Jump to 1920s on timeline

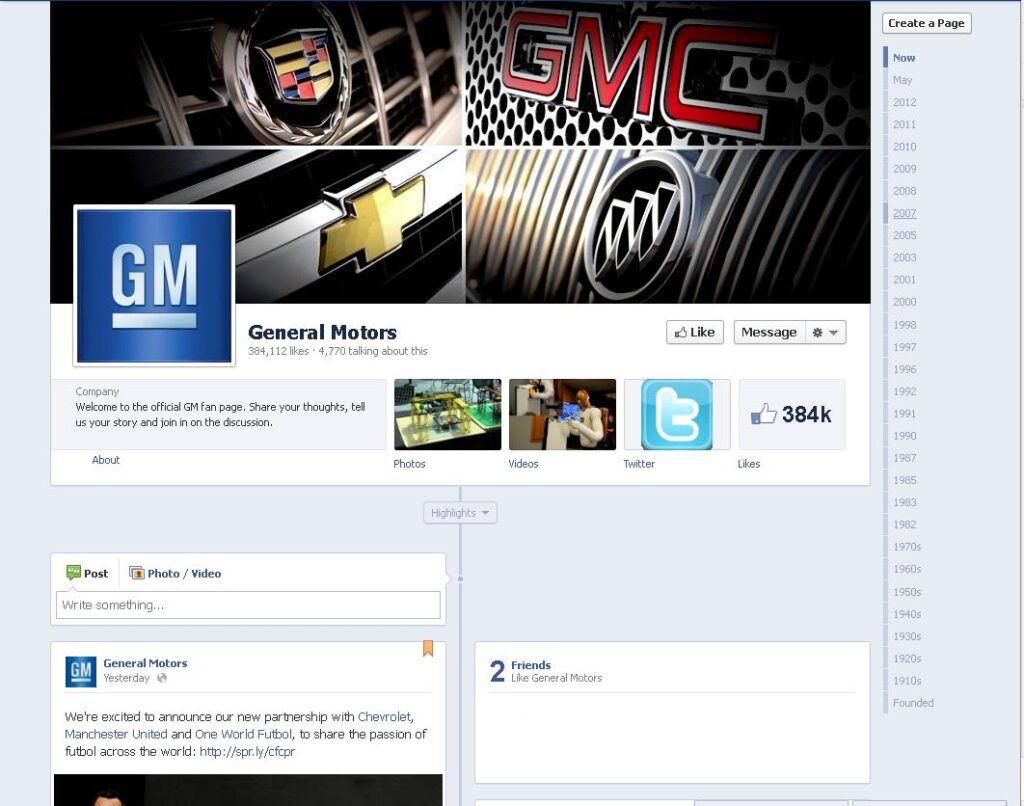(907, 658)
